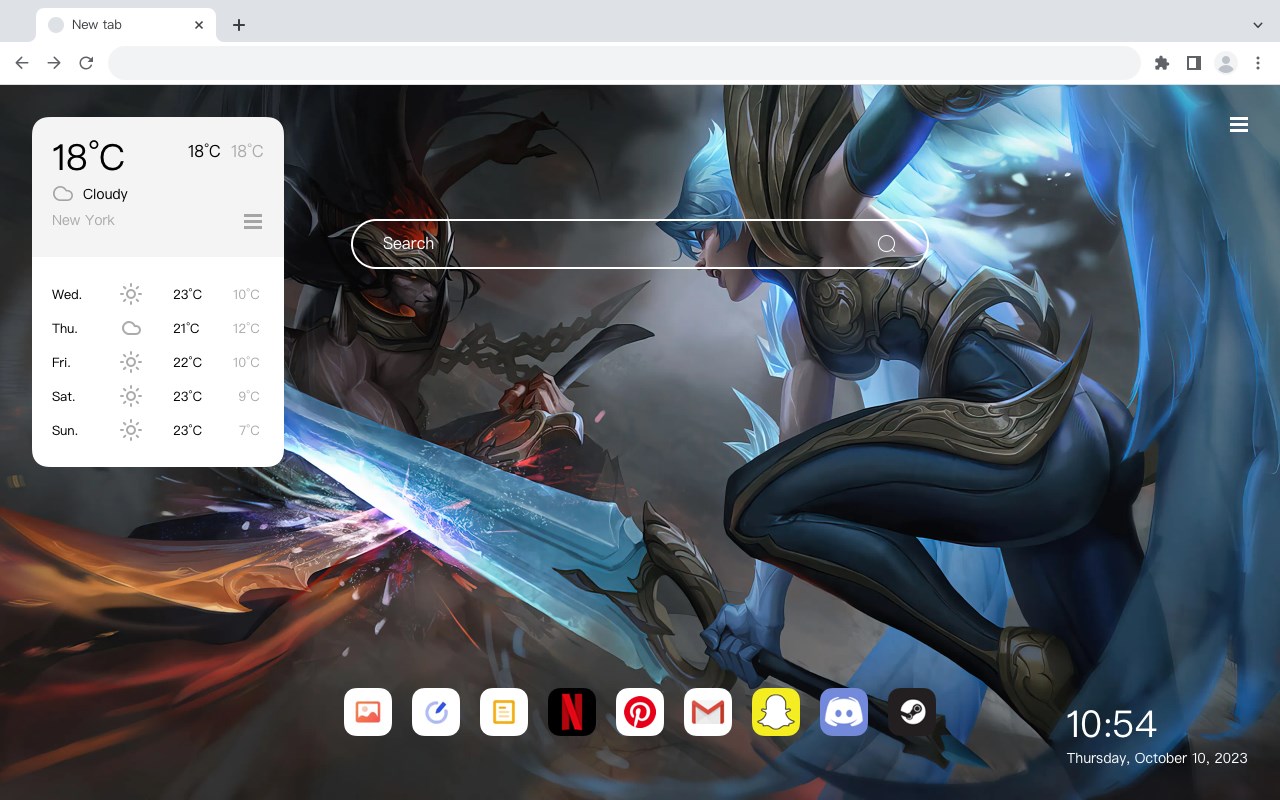This screenshot has width=1280, height=800.
Task: Open the yellow notes shortcut
Action: [x=504, y=712]
